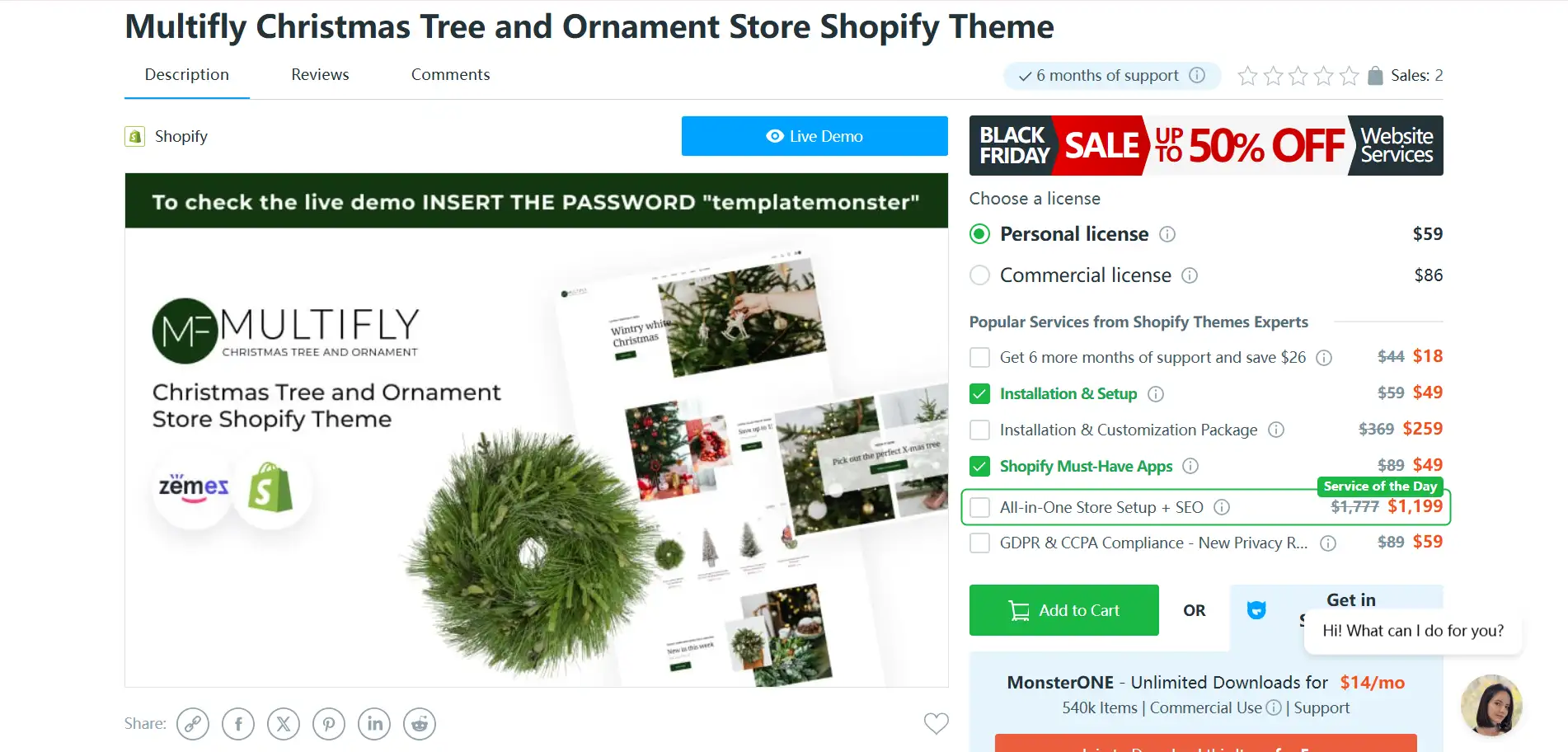This screenshot has width=1568, height=752.
Task: Switch to the Reviews tab
Action: (x=320, y=74)
